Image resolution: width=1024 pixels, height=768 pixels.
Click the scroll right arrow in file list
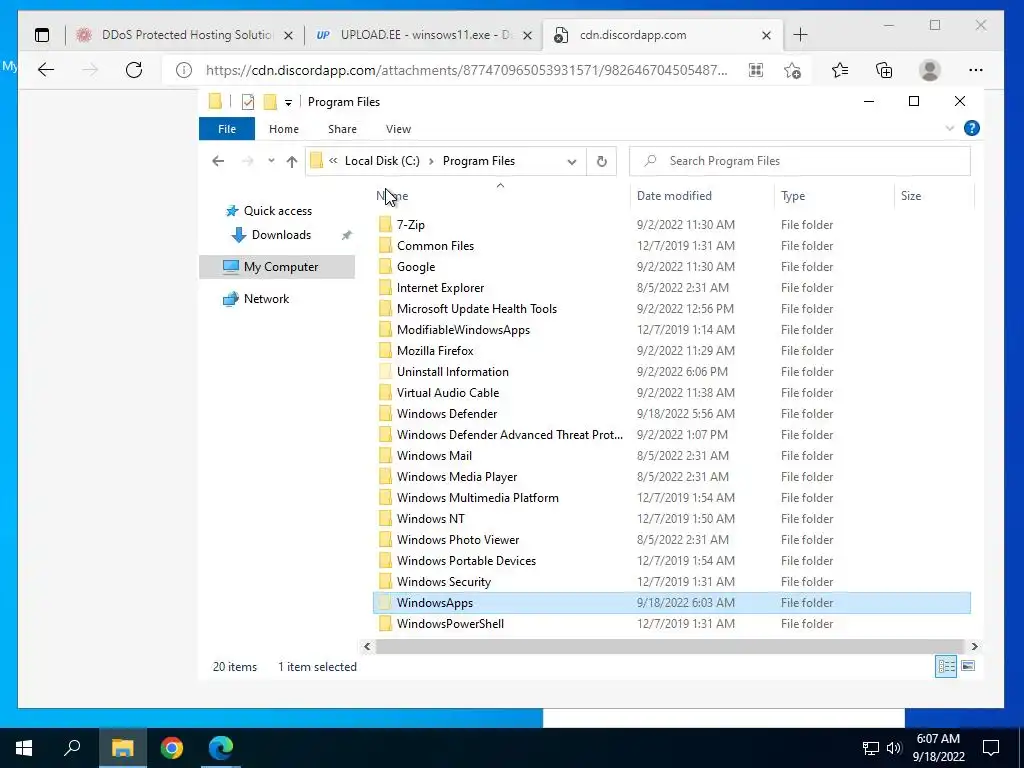point(974,646)
